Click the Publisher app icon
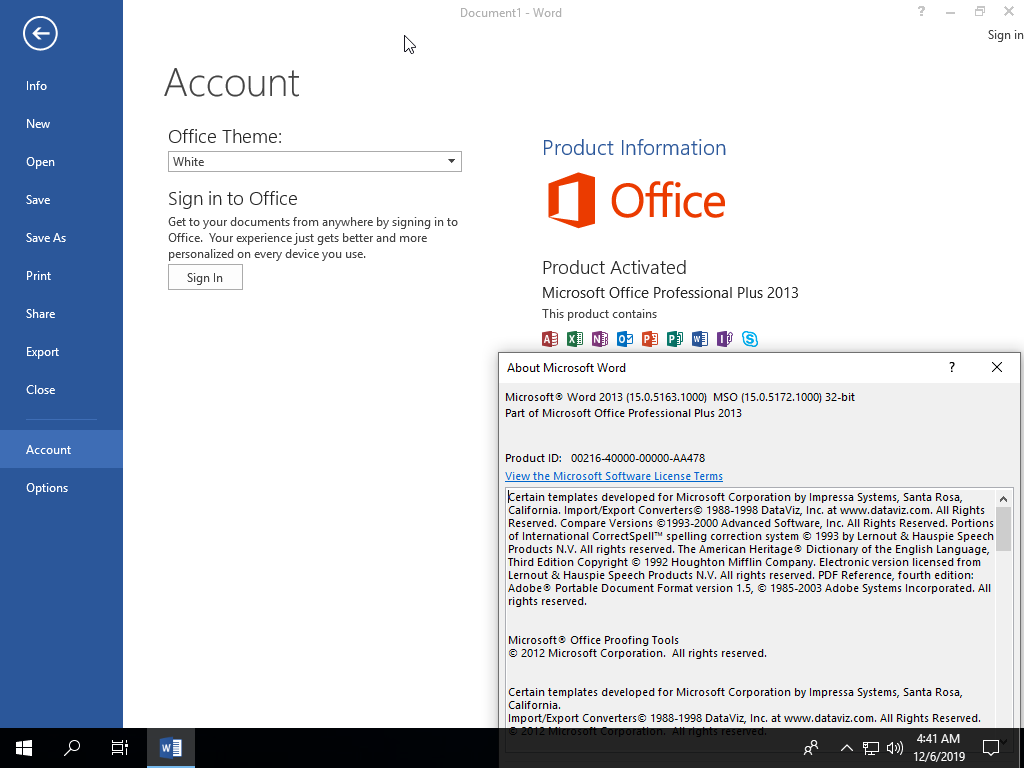This screenshot has width=1024, height=768. 675,338
